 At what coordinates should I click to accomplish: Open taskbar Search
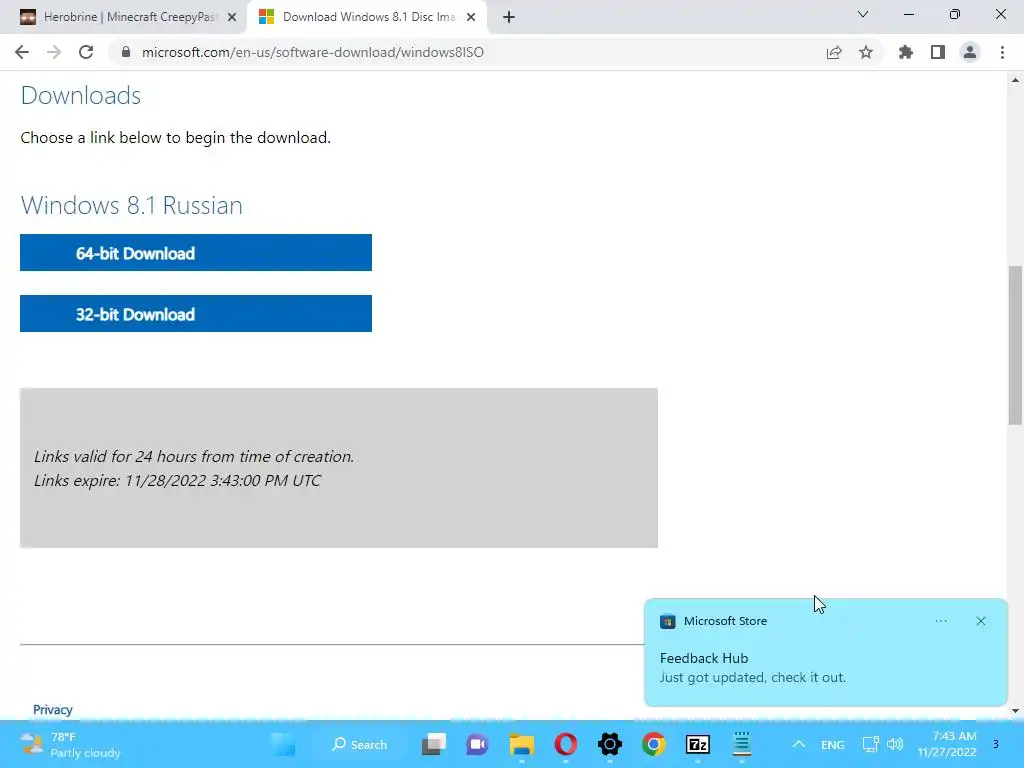click(x=359, y=744)
